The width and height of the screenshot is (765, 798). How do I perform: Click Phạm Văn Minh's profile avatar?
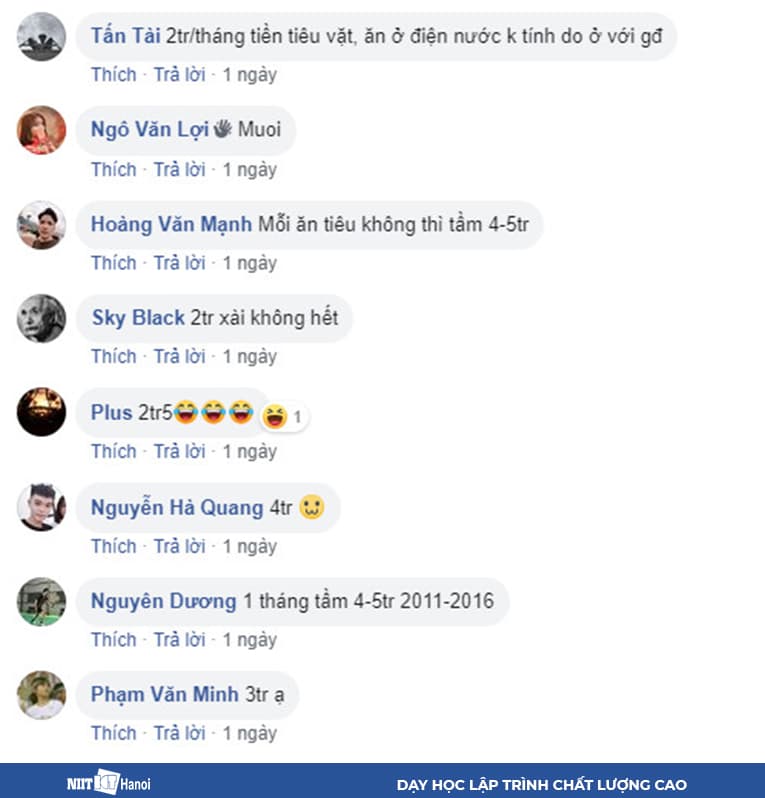pyautogui.click(x=41, y=695)
